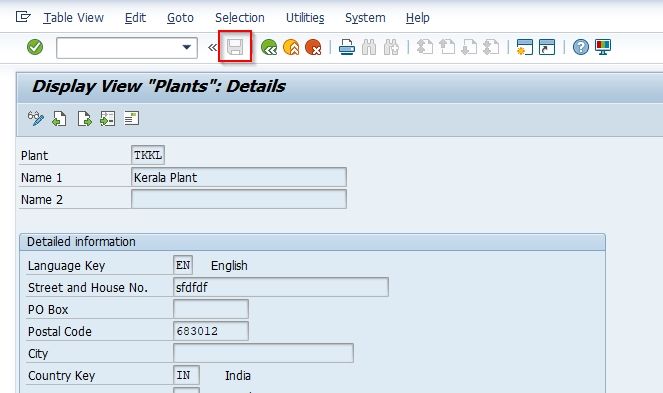
Task: Click the Customize Local Layout monitor icon
Action: pos(603,47)
